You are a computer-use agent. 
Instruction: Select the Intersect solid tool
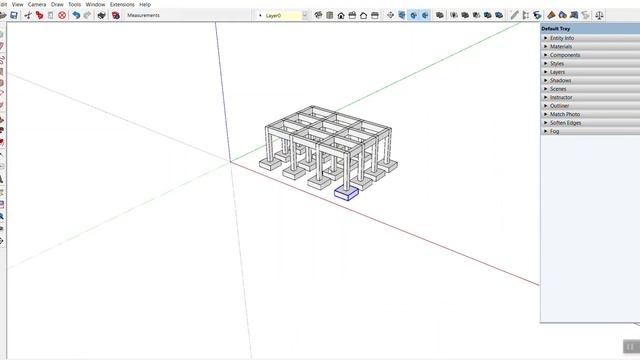(454, 16)
